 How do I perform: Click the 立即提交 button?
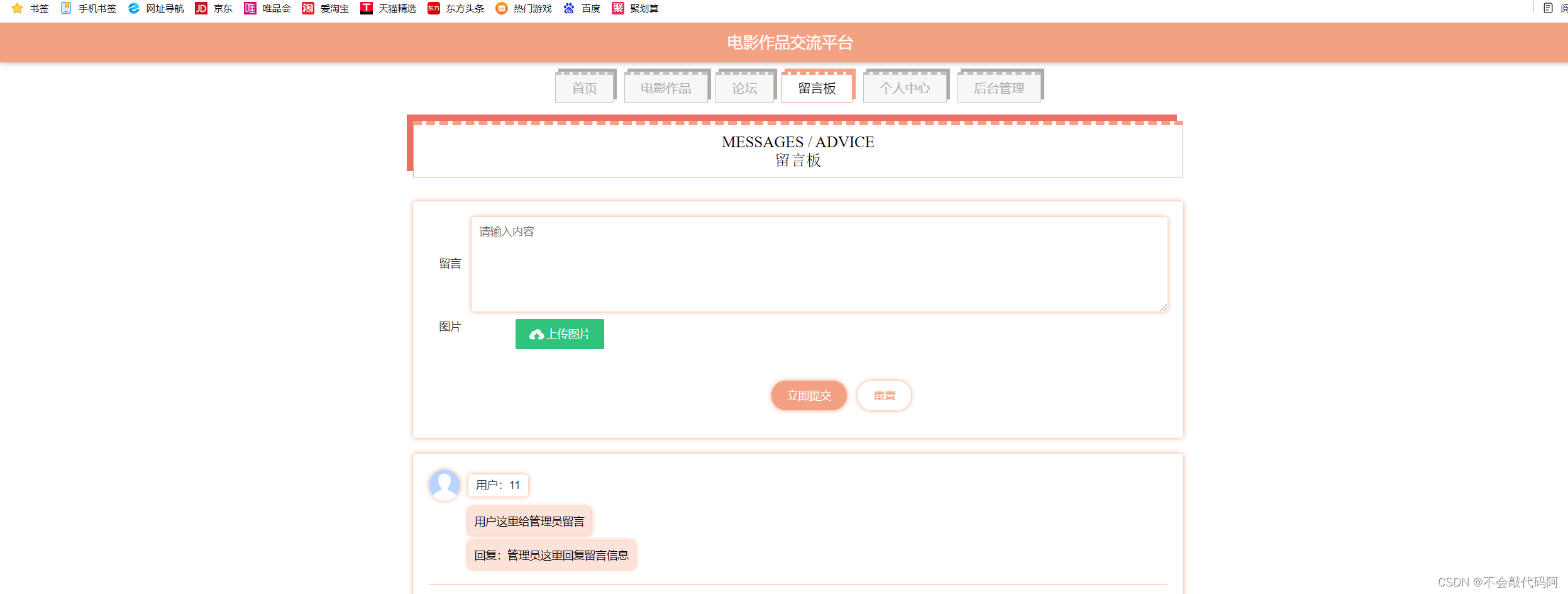coord(809,395)
